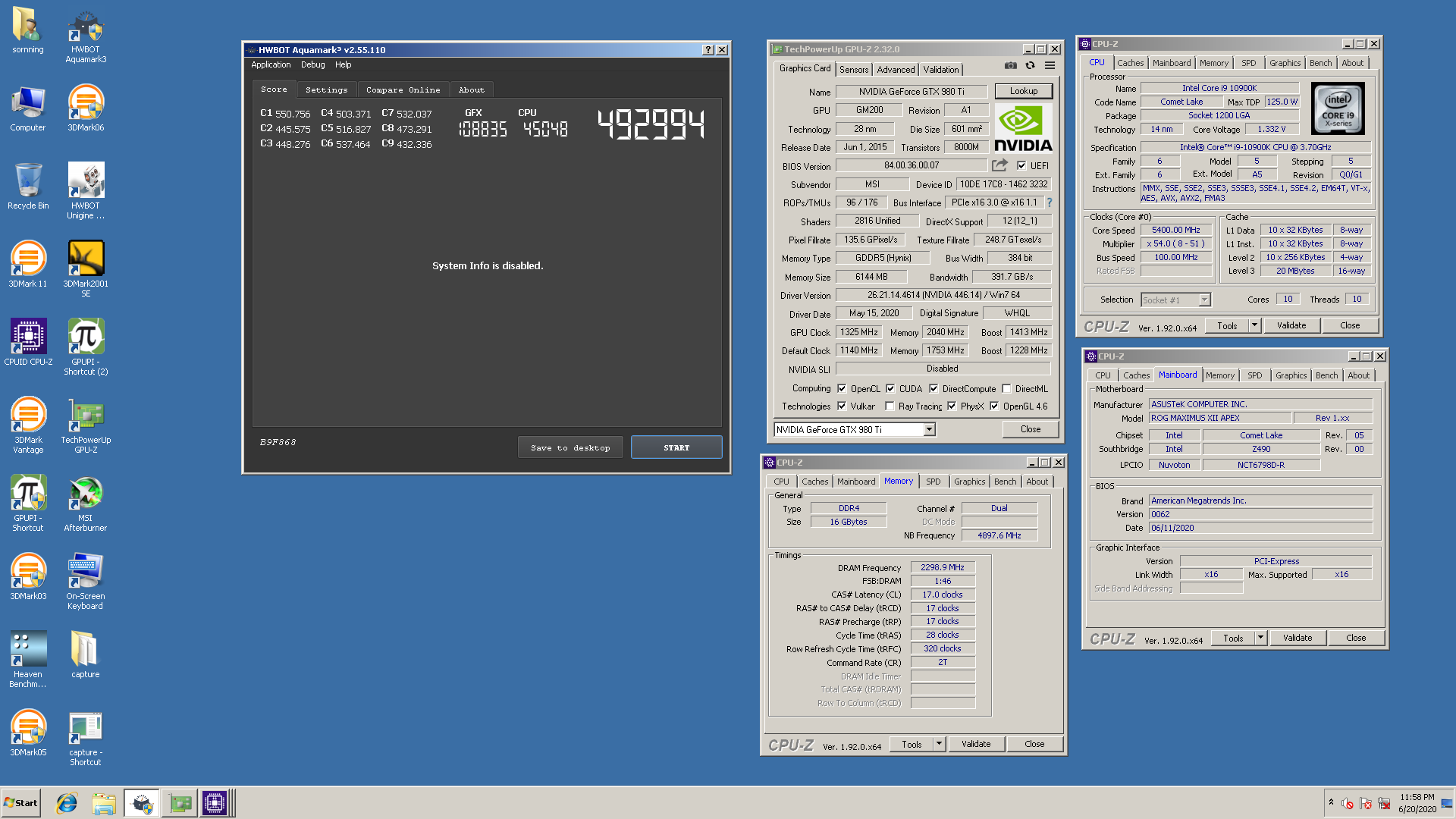
Task: Open the Caches tab in top CPU-Z window
Action: tap(1130, 63)
